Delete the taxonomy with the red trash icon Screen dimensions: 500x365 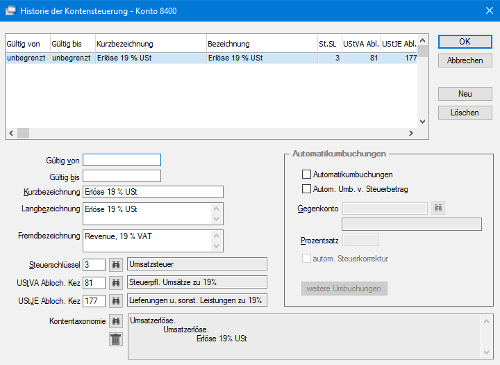pyautogui.click(x=116, y=339)
